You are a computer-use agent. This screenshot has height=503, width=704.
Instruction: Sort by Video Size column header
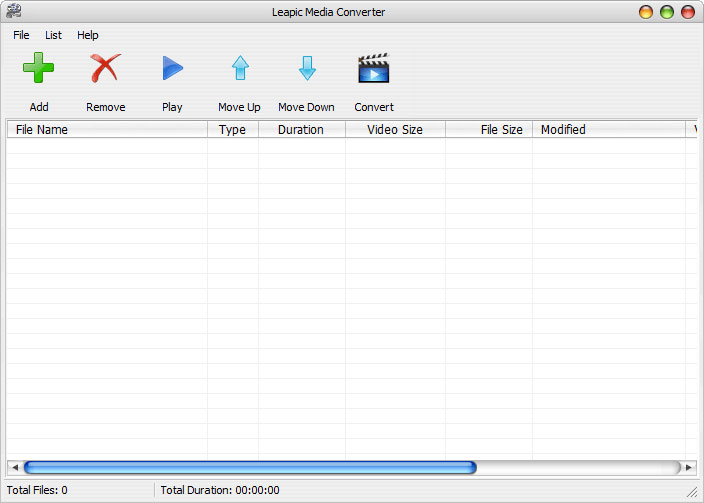pyautogui.click(x=396, y=129)
